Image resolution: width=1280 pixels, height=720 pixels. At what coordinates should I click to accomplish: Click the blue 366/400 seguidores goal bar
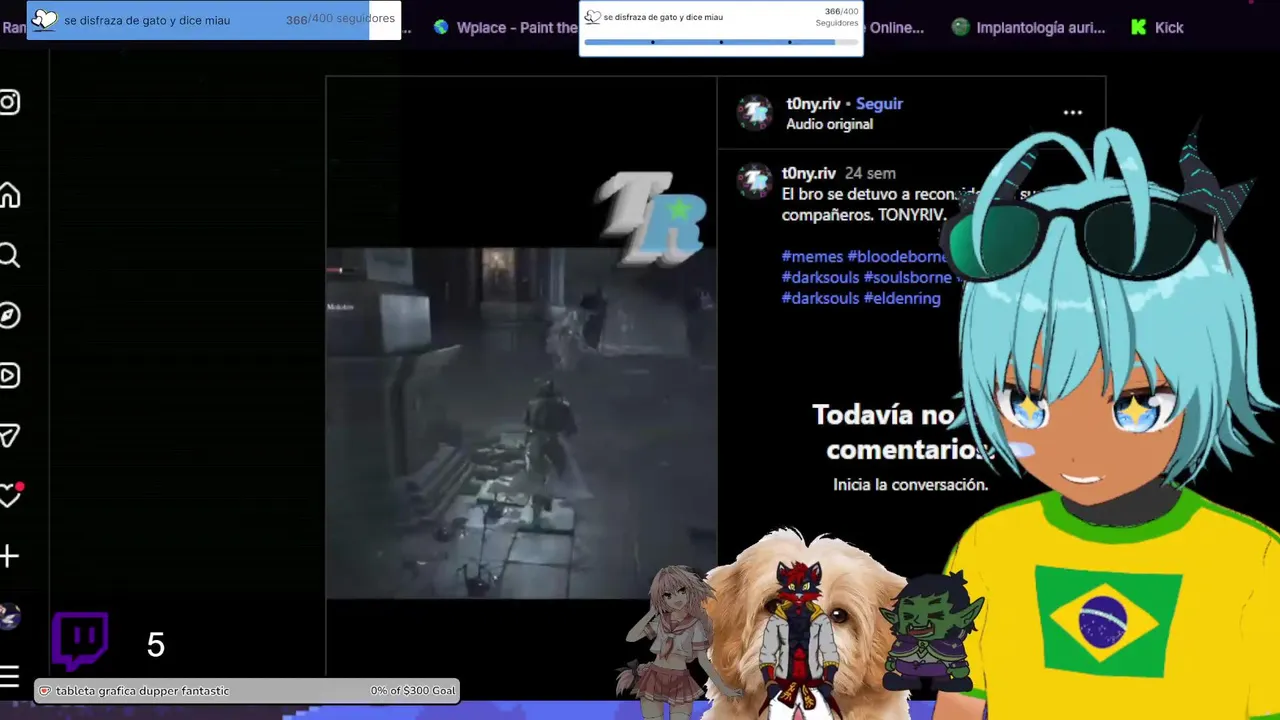[214, 19]
